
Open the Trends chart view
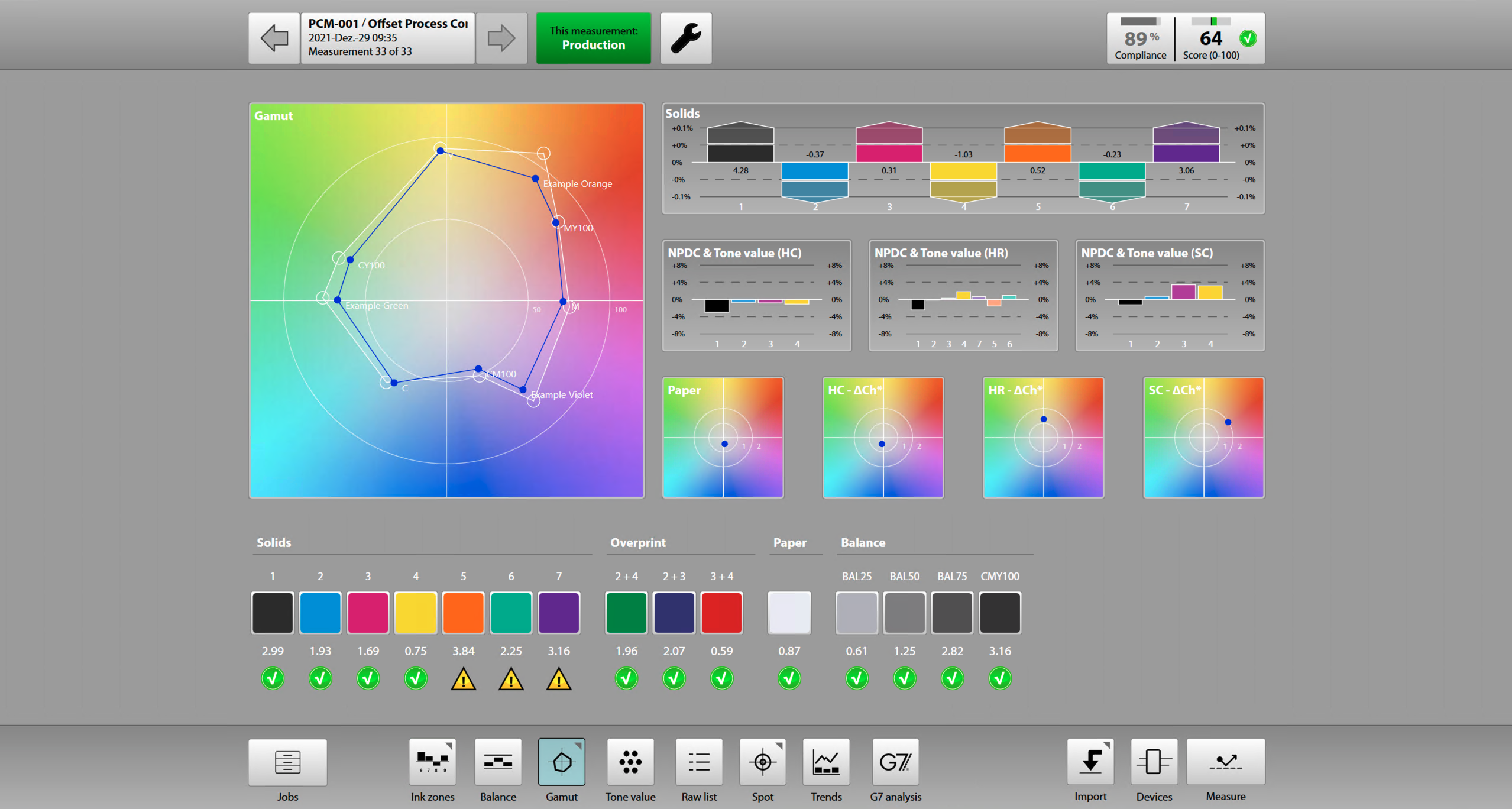[x=826, y=762]
